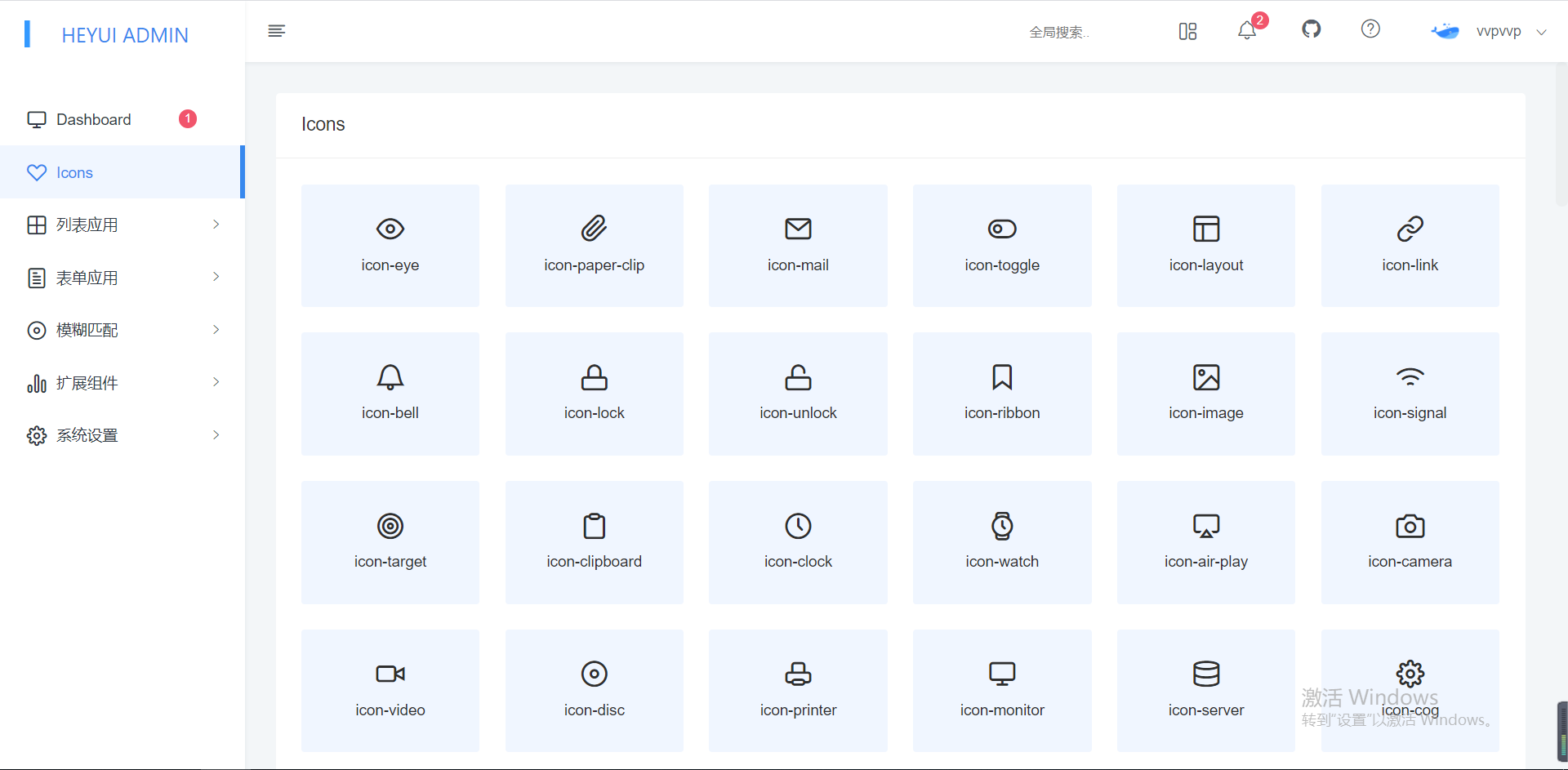The width and height of the screenshot is (1568, 770).
Task: Open the 表单应用 sidebar menu
Action: (x=122, y=278)
